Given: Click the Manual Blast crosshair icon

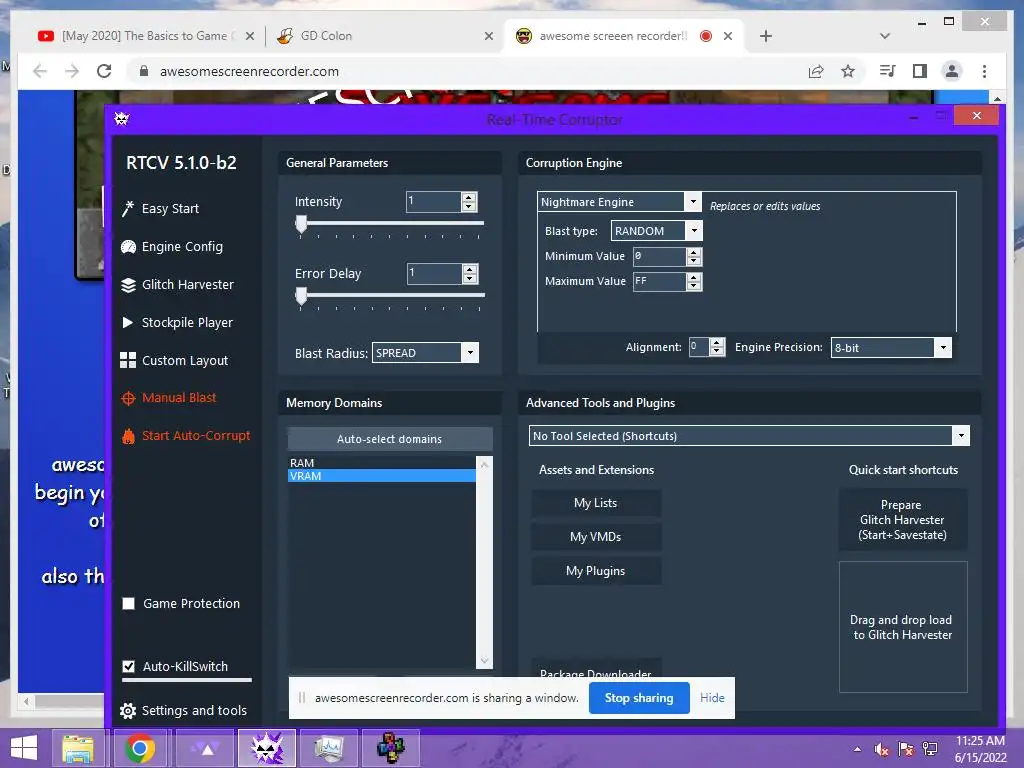Looking at the screenshot, I should coord(128,398).
